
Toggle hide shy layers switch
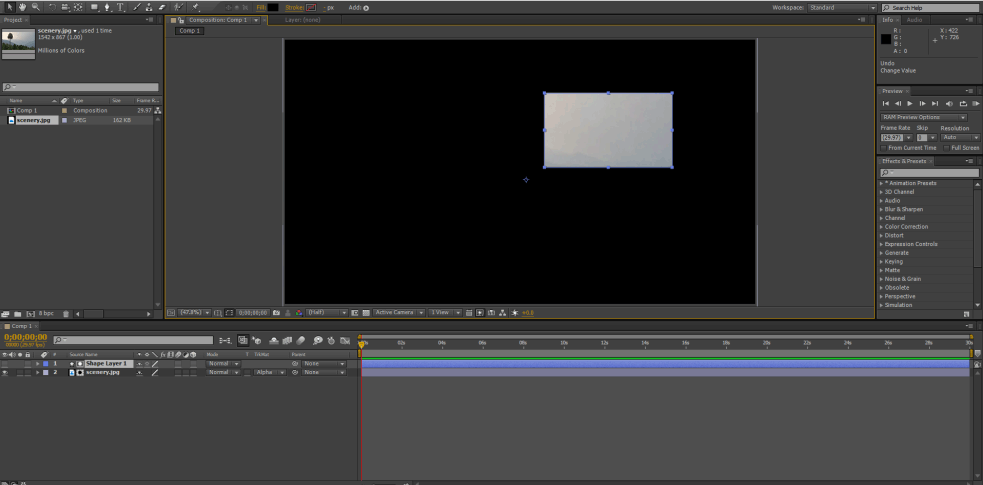click(x=274, y=340)
